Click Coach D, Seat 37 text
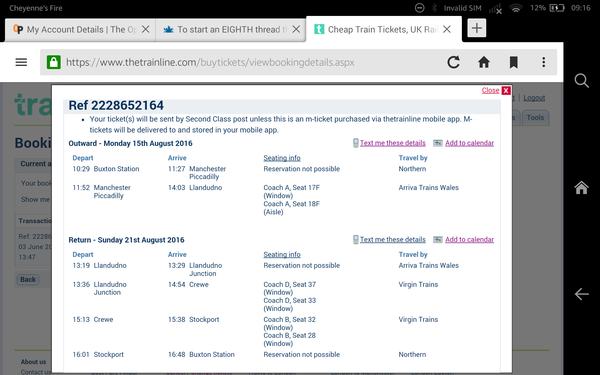Viewport: 600px width, 375px height. [290, 284]
